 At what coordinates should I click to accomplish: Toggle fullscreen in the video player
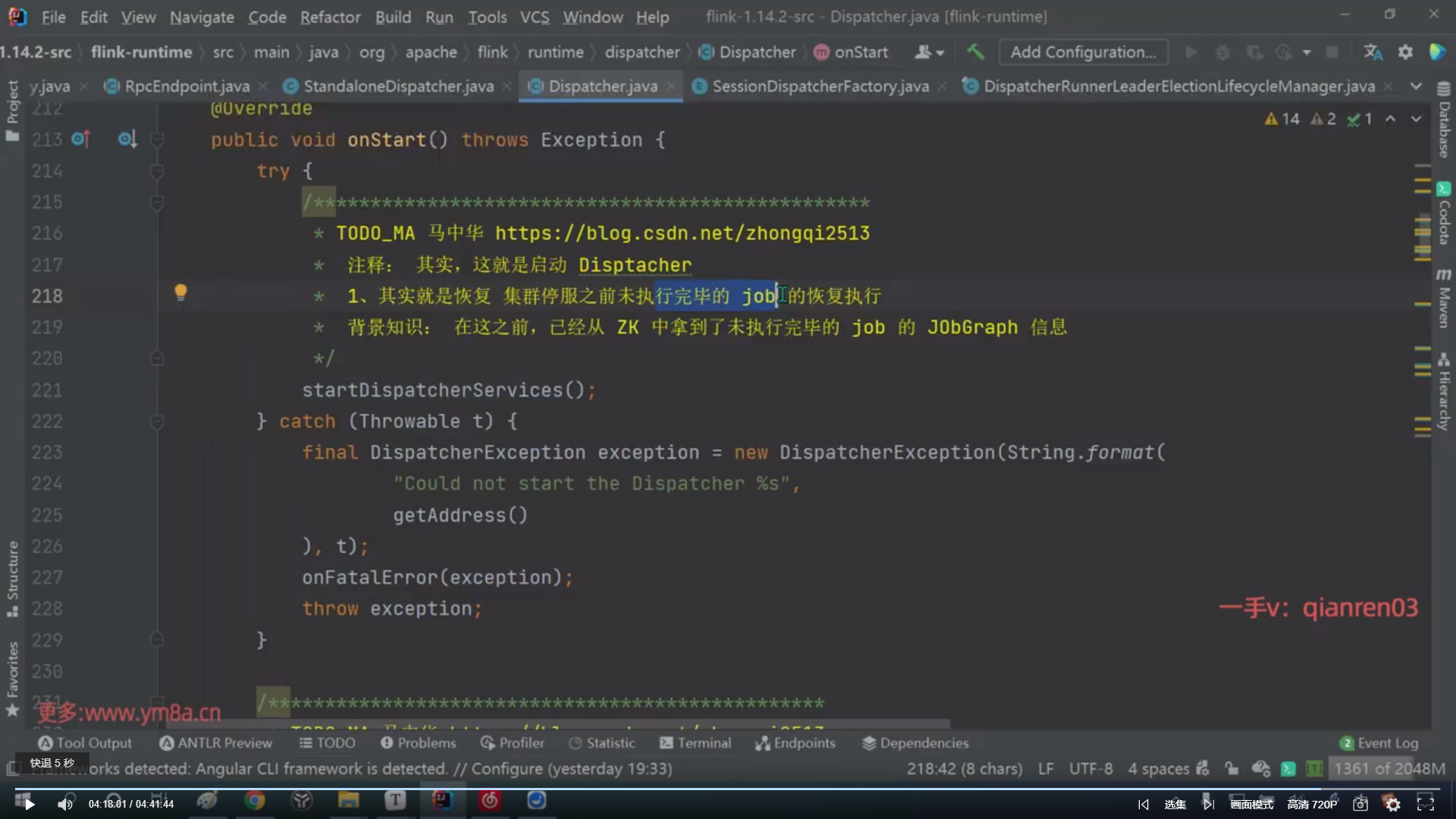click(x=1426, y=804)
